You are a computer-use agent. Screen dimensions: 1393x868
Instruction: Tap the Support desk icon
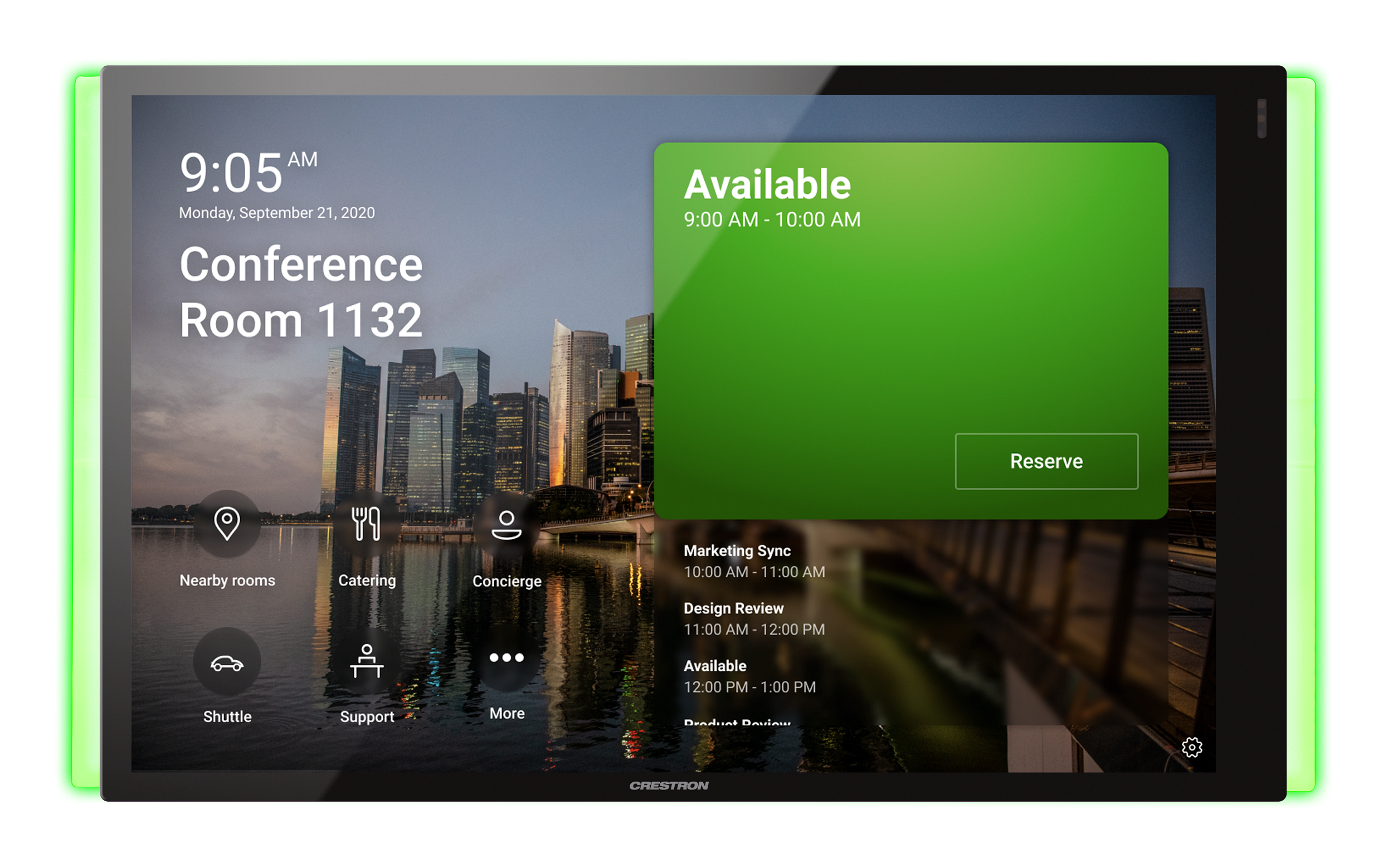tap(366, 661)
